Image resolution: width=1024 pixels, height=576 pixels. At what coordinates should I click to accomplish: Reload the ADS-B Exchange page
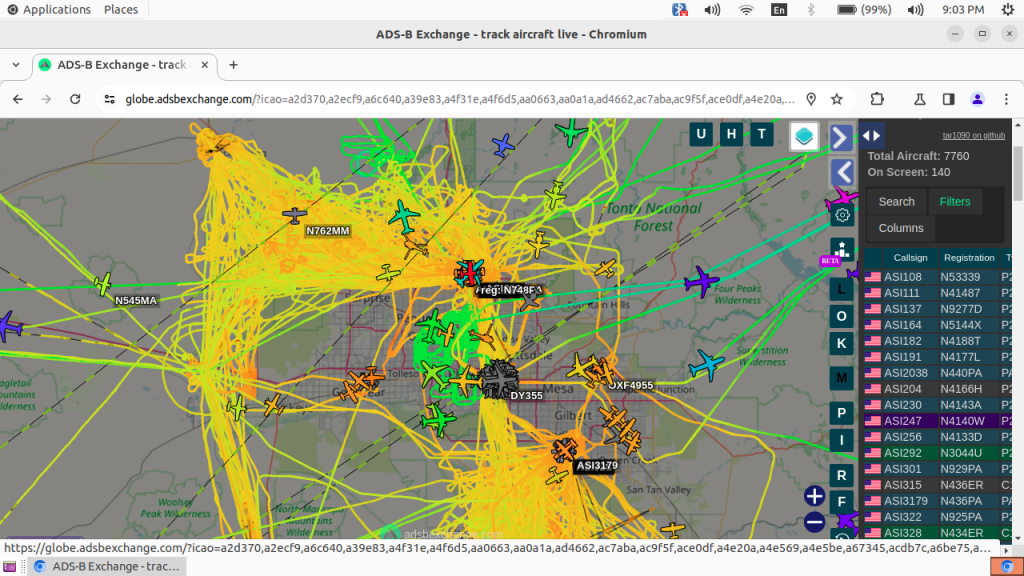click(x=75, y=99)
